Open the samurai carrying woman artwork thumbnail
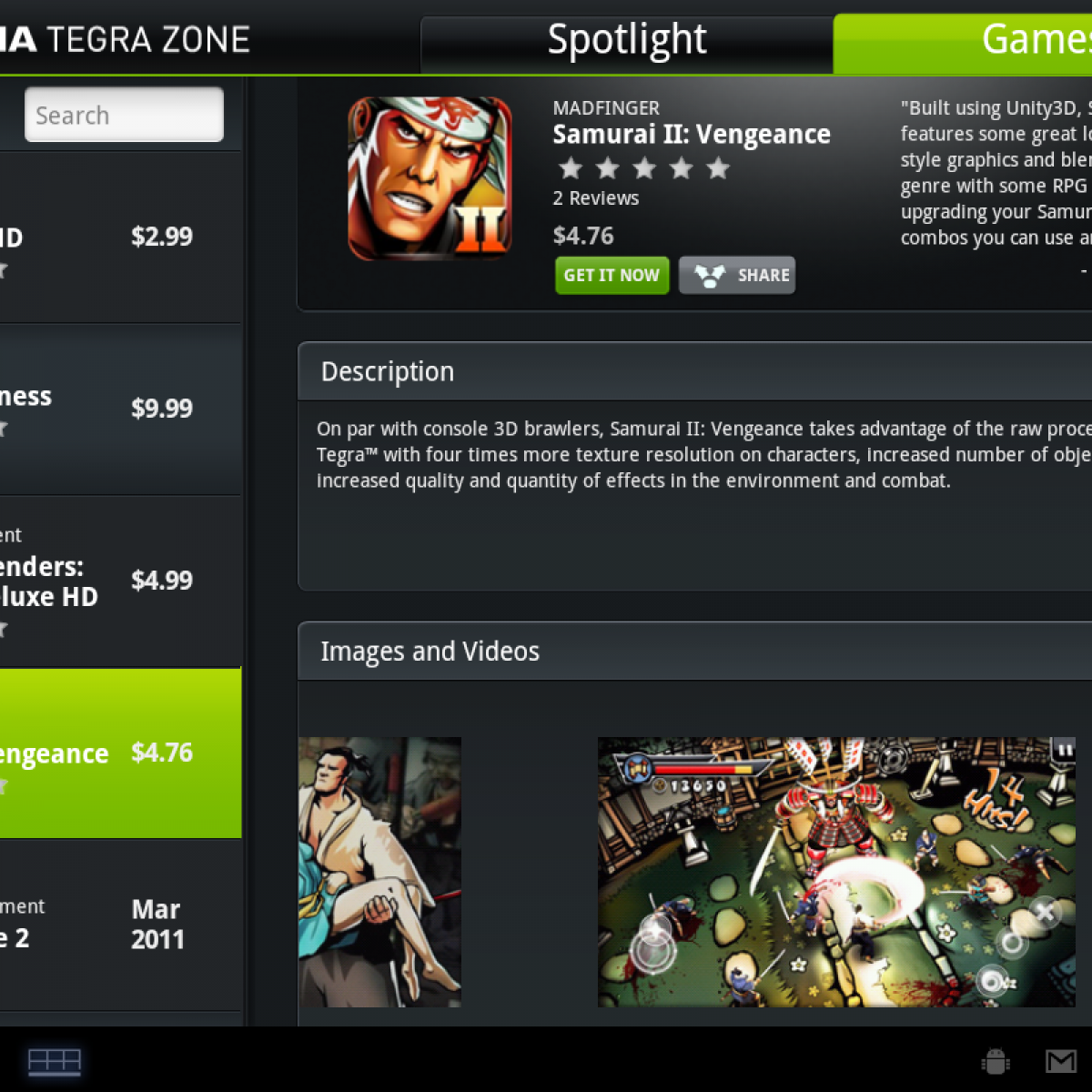1092x1092 pixels. click(379, 872)
